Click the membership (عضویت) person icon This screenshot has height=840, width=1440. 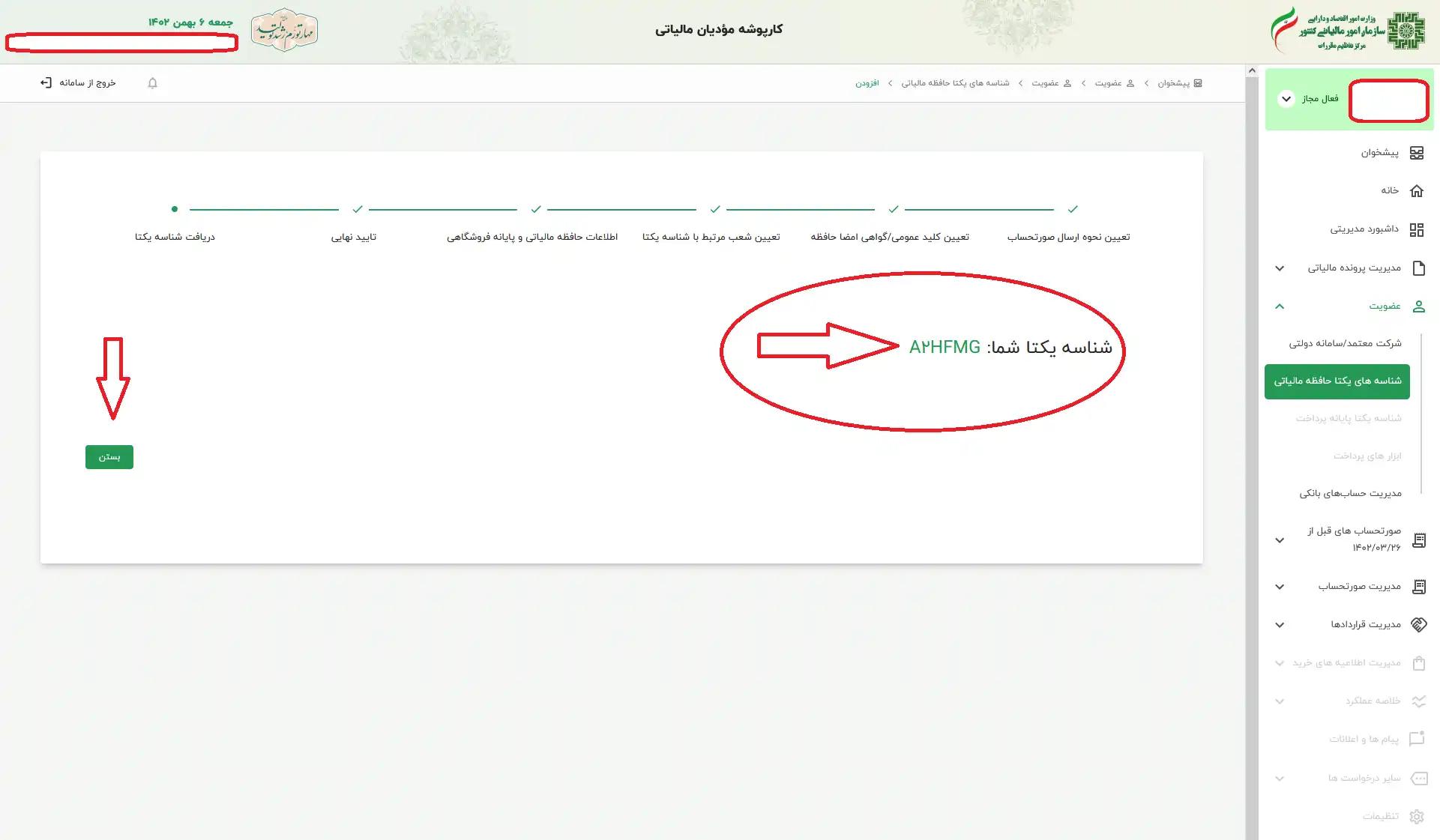[1418, 306]
